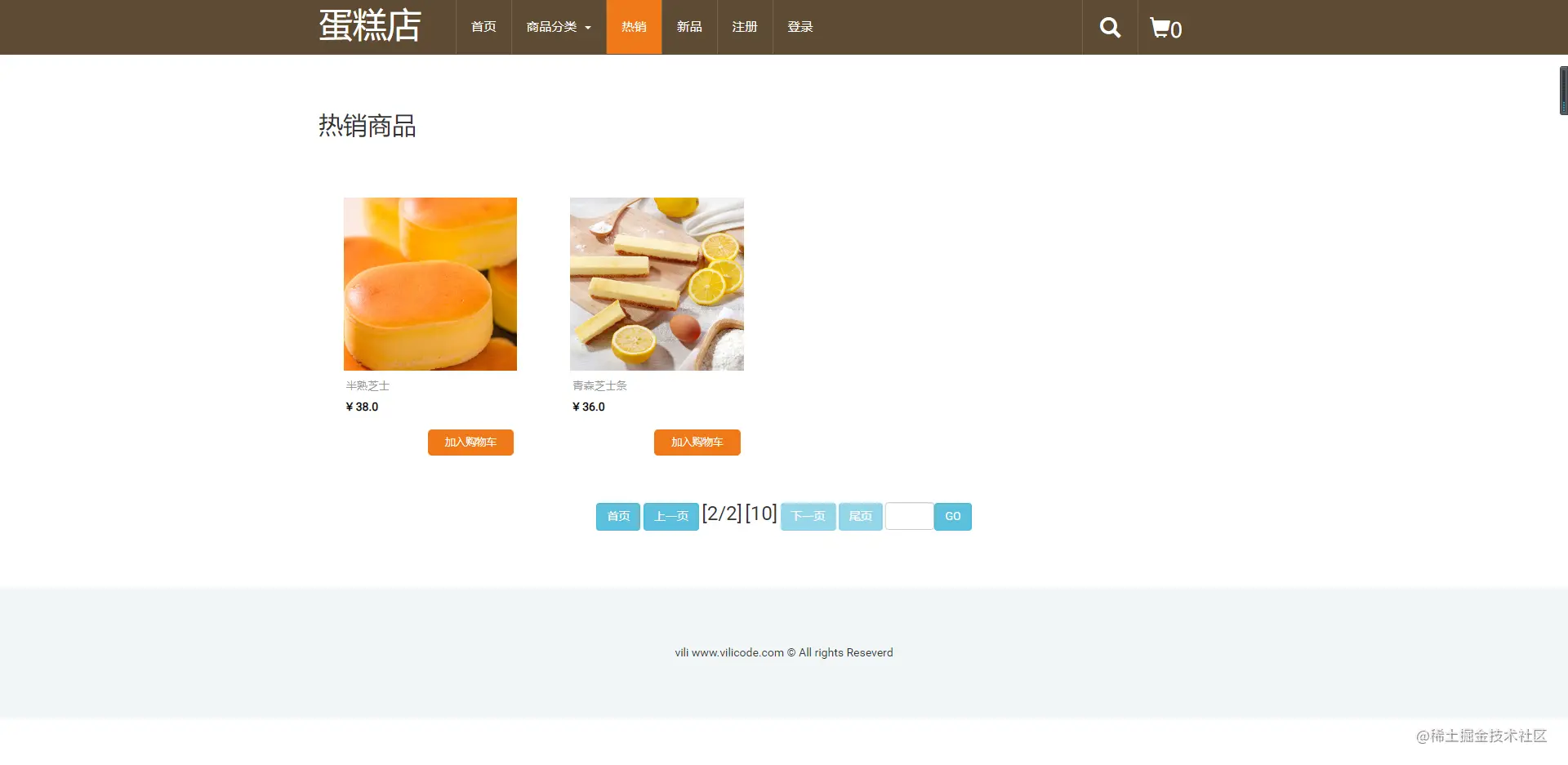Open the 青森芝士条 product image

(657, 284)
